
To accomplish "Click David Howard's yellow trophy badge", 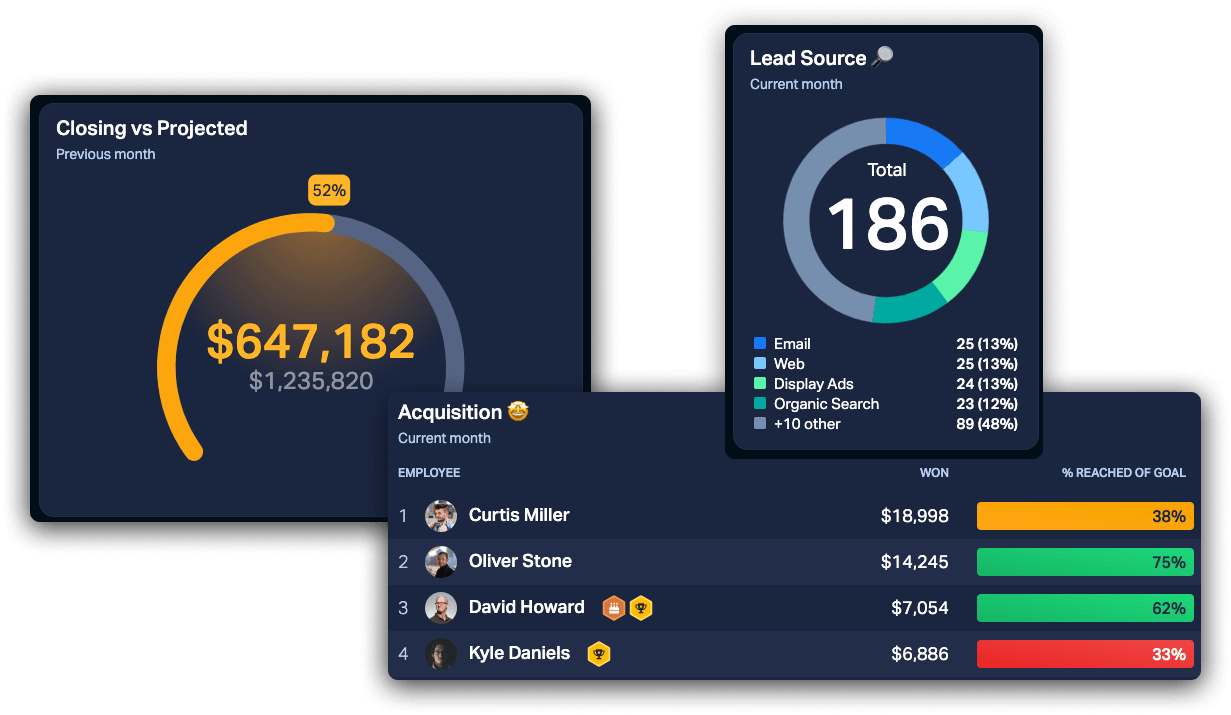I will coord(641,607).
